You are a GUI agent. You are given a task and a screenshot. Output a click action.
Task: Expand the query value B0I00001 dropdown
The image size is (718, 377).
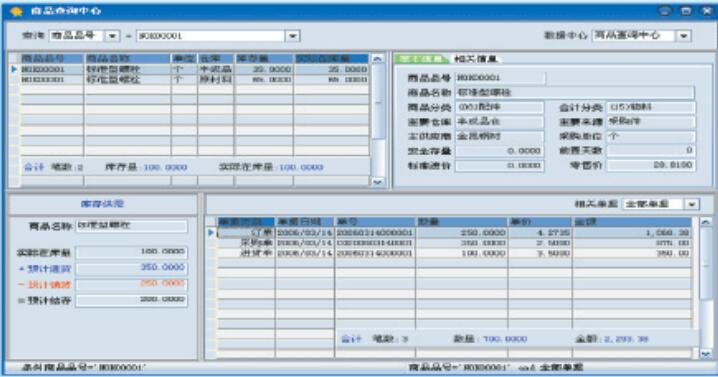[x=292, y=36]
